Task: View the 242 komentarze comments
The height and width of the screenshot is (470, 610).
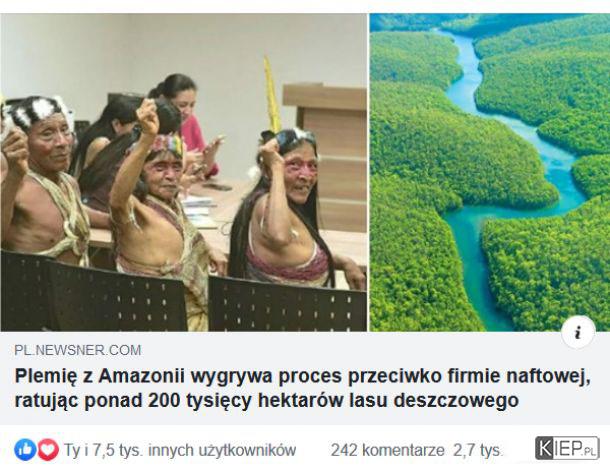Action: 387,450
